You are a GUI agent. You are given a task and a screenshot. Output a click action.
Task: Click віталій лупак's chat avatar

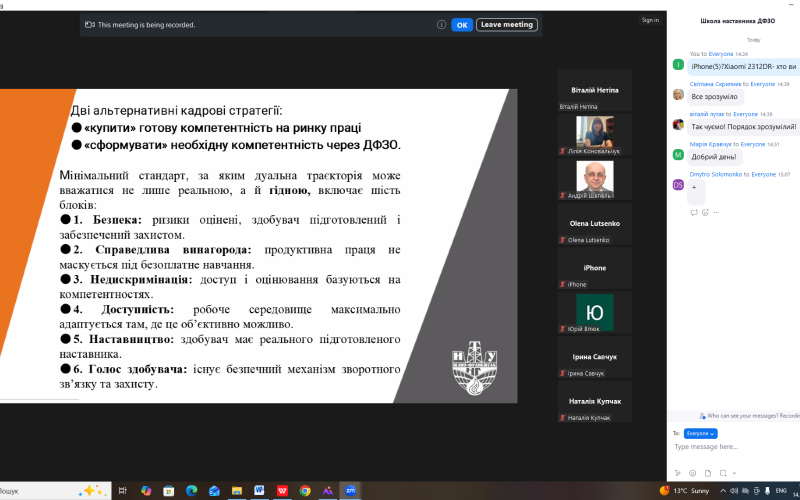(x=678, y=124)
